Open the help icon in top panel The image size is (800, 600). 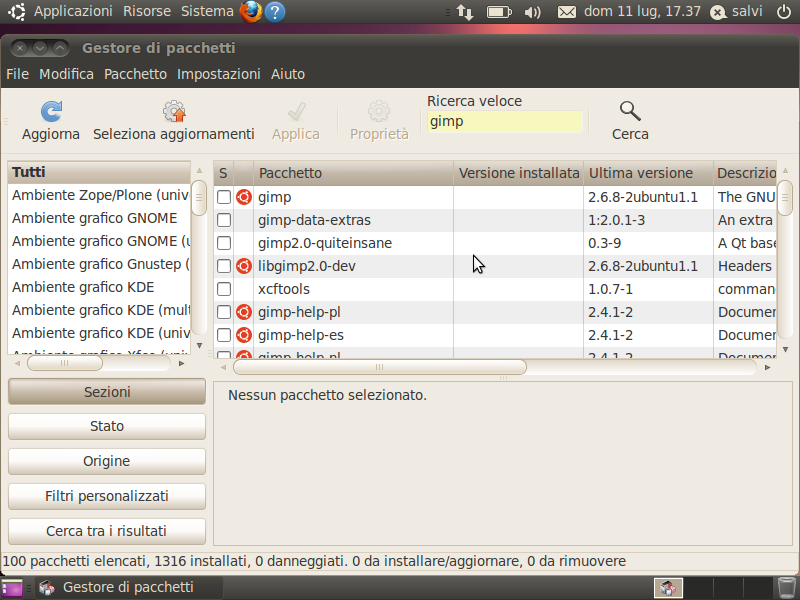pyautogui.click(x=275, y=12)
